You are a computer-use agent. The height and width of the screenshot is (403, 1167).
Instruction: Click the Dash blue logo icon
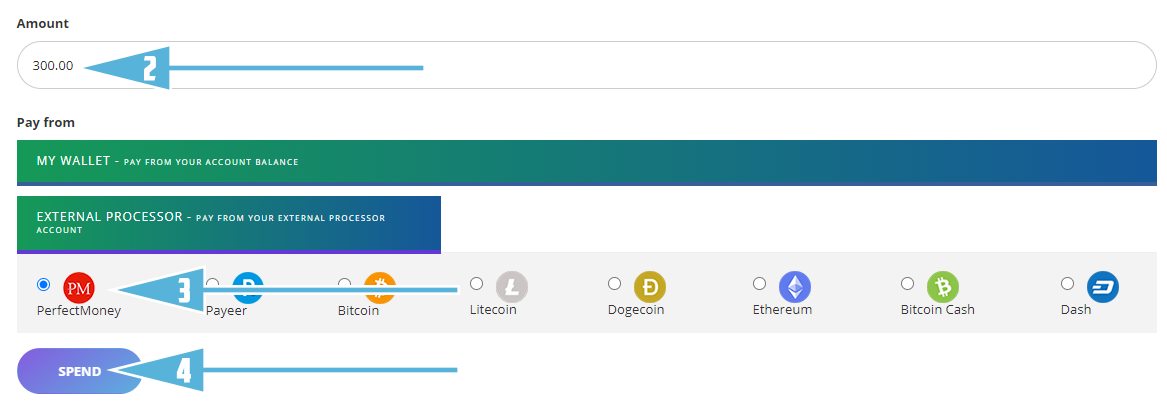click(x=1103, y=287)
